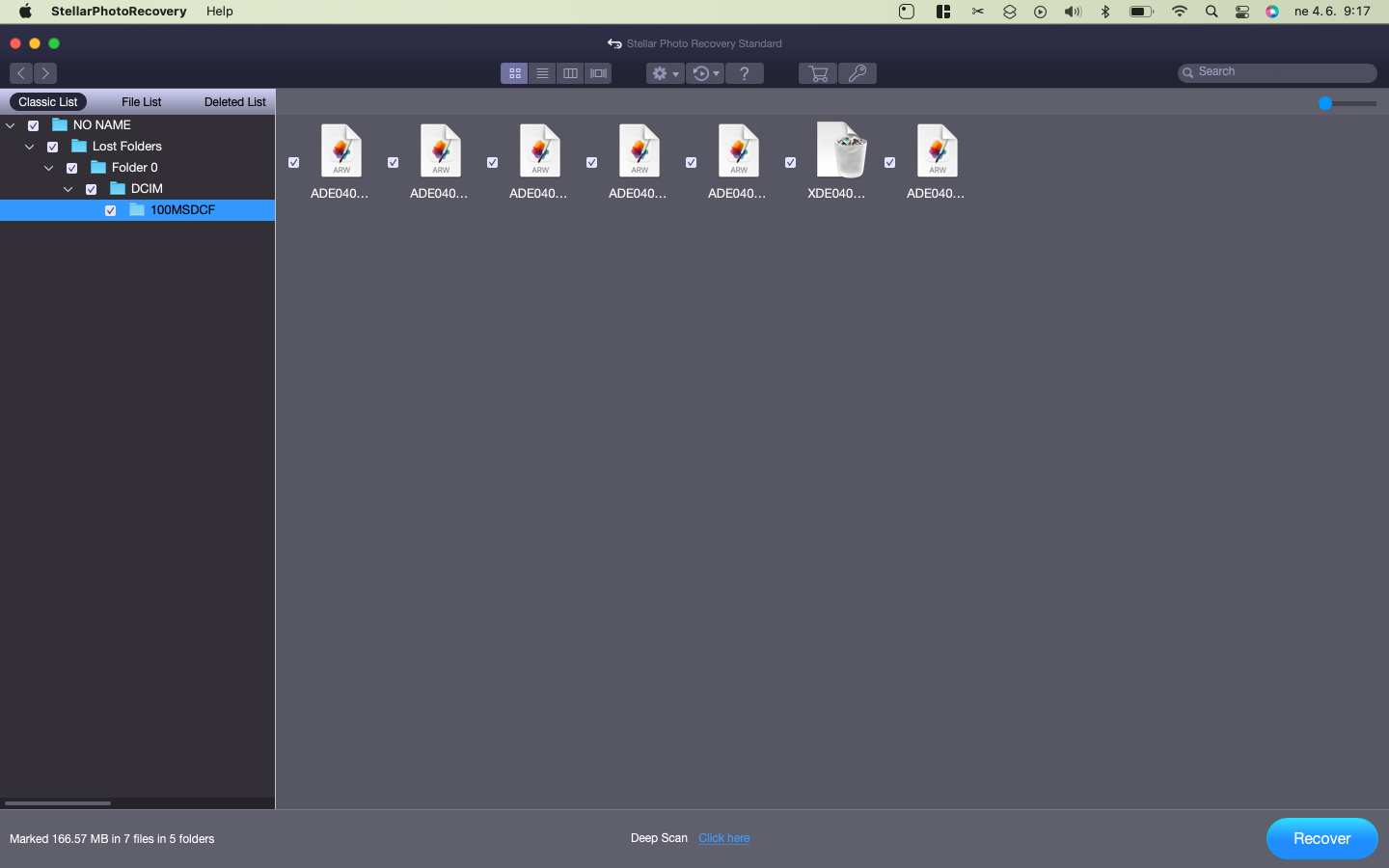This screenshot has height=868, width=1389.
Task: Select the NO NAME tree label
Action: 102,124
